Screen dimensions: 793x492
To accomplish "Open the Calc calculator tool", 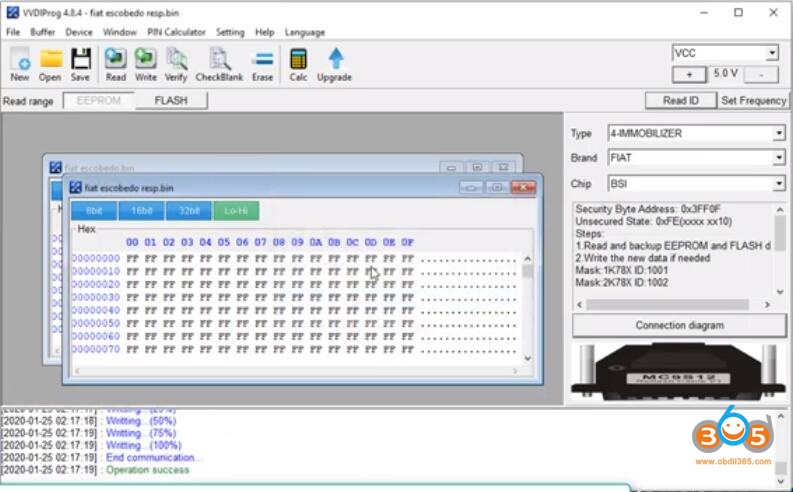I will pyautogui.click(x=298, y=63).
